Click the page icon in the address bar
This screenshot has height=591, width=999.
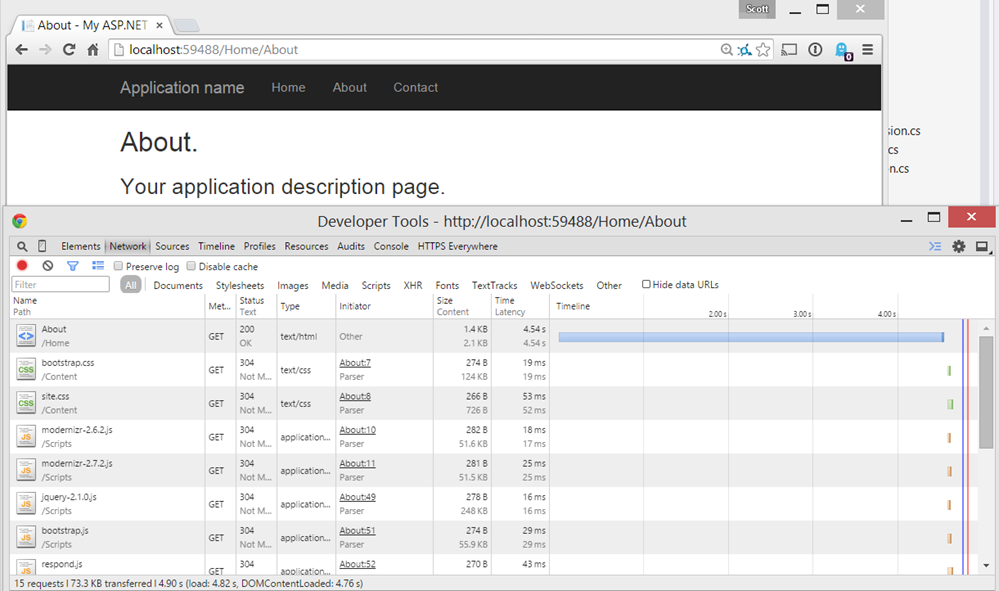pos(119,50)
